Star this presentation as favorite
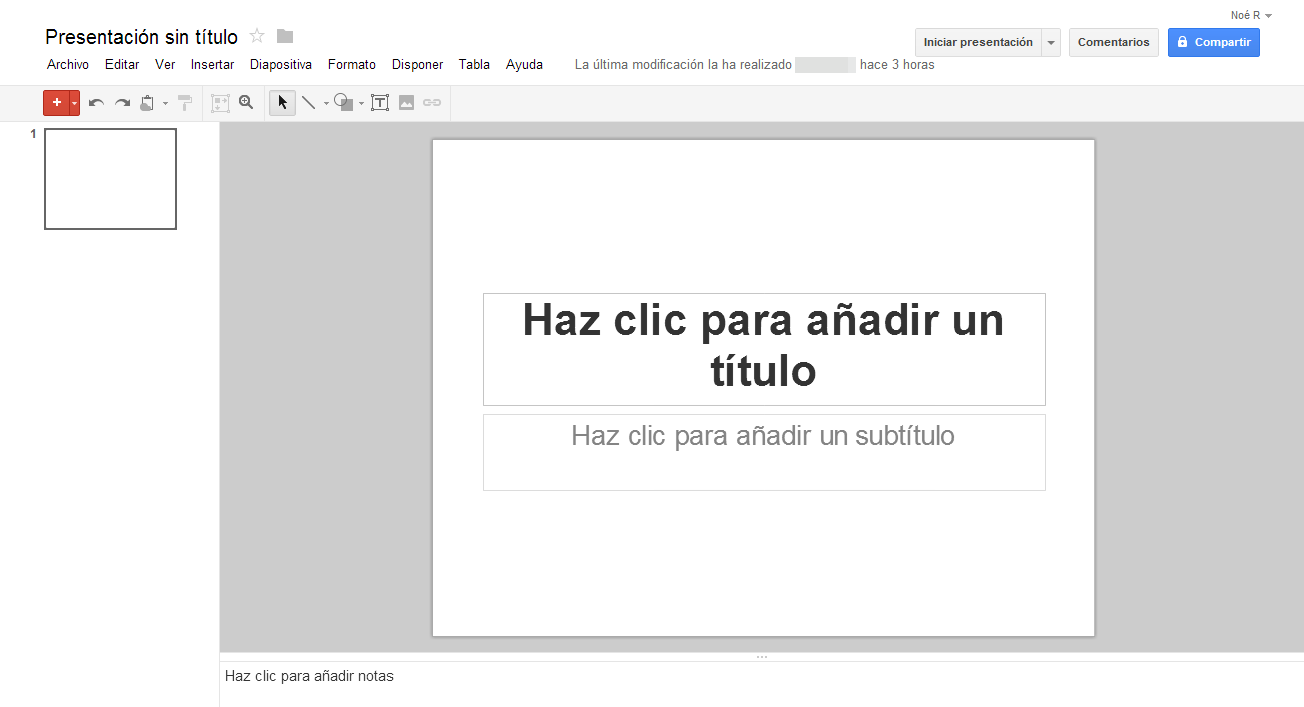 (257, 37)
